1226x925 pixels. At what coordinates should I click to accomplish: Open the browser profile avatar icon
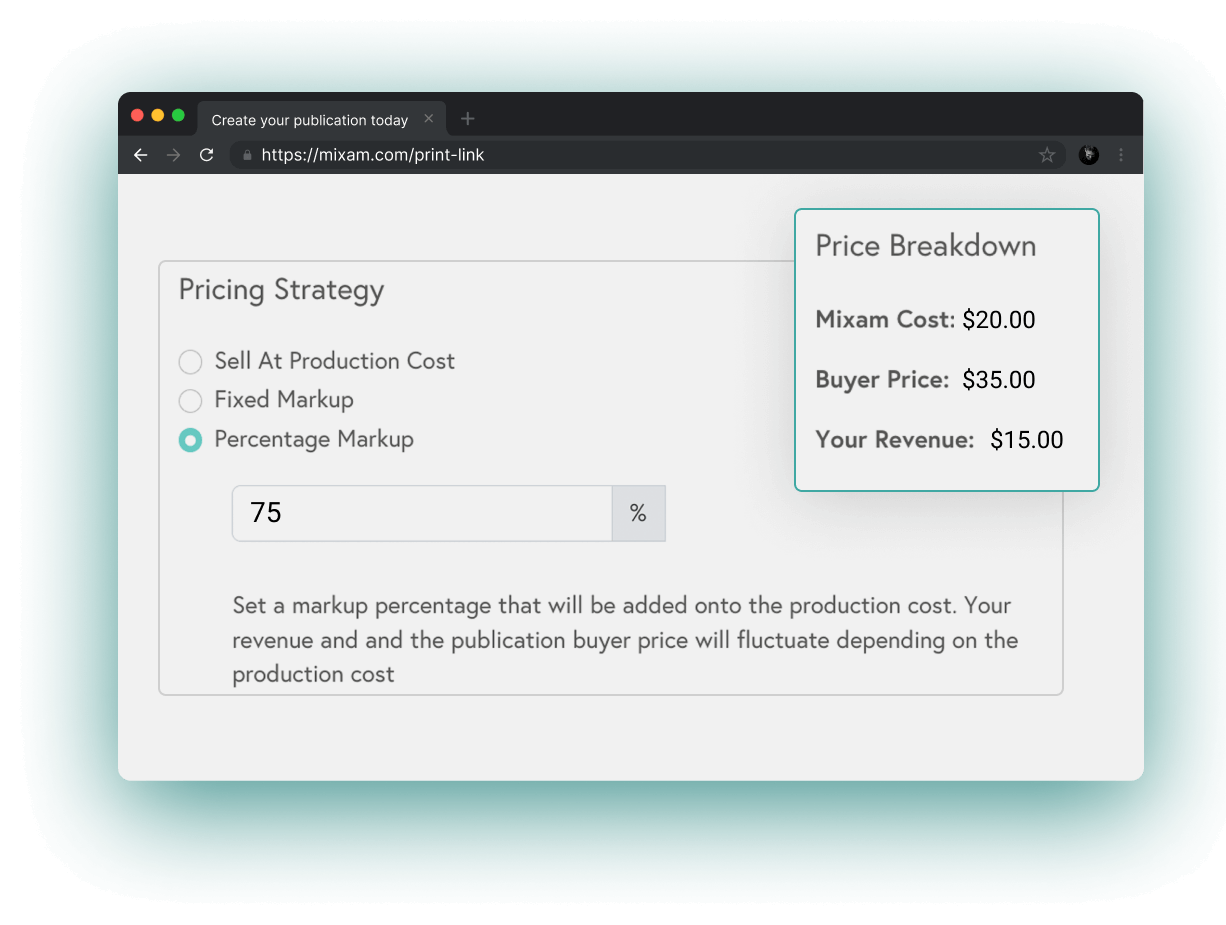[x=1088, y=155]
